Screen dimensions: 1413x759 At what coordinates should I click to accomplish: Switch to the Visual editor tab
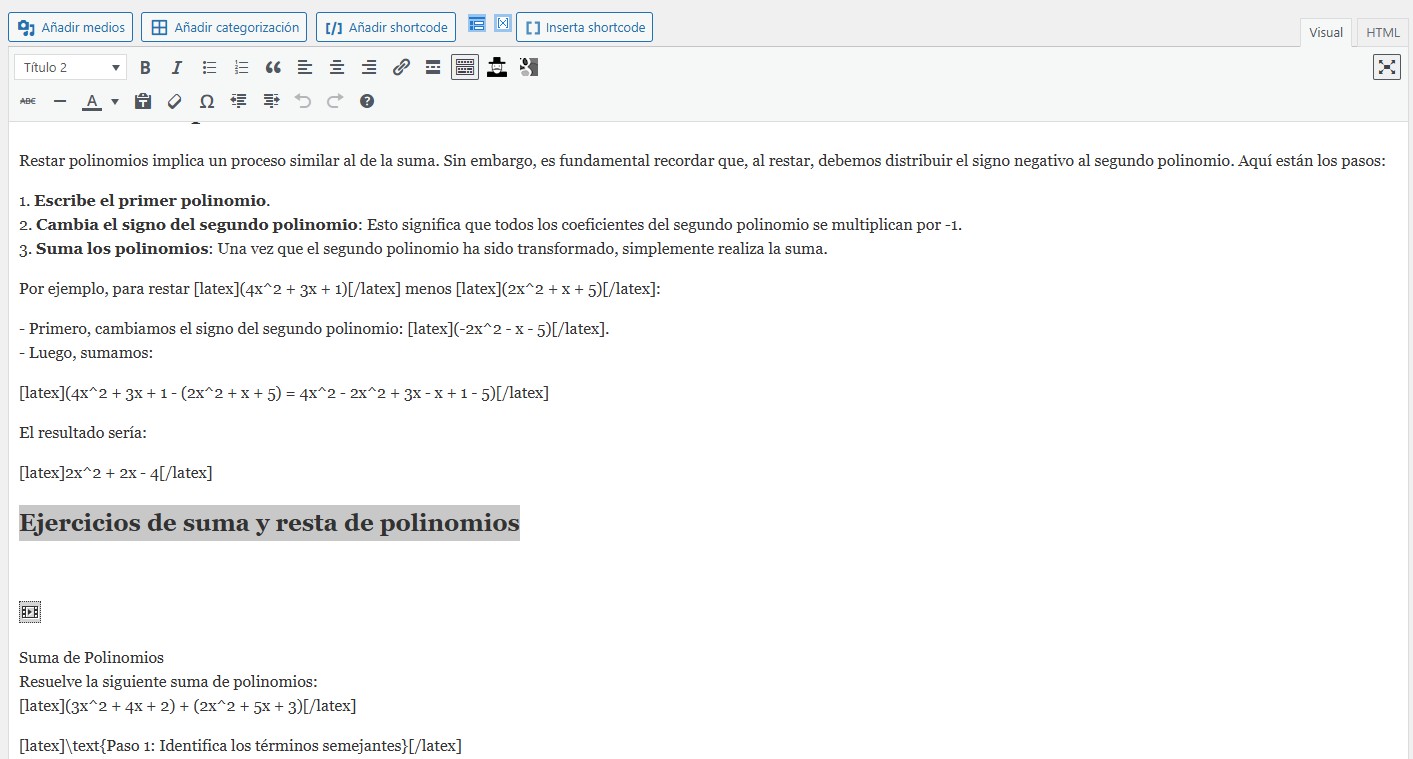click(x=1326, y=32)
